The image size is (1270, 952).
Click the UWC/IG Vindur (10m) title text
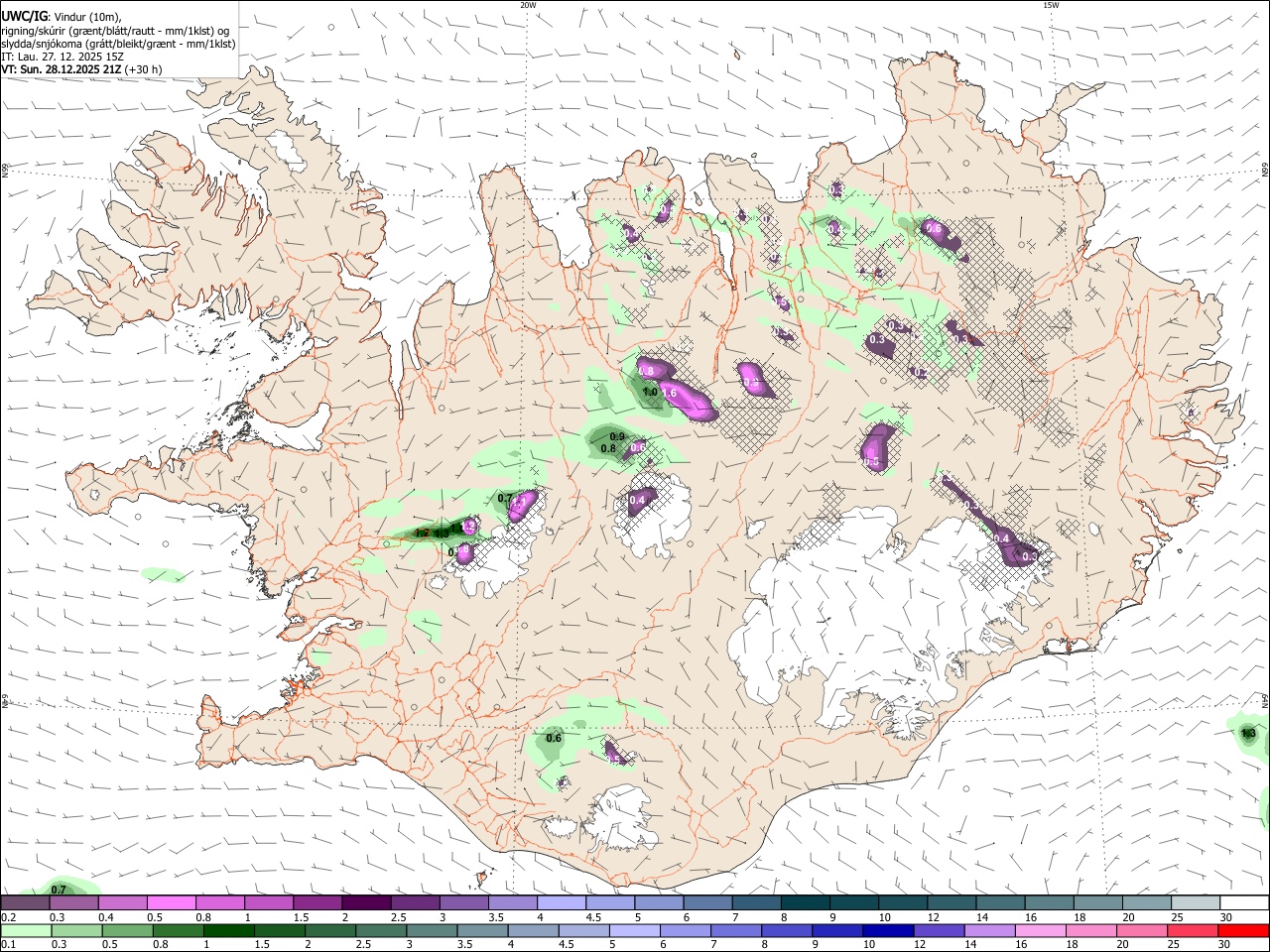[61, 17]
